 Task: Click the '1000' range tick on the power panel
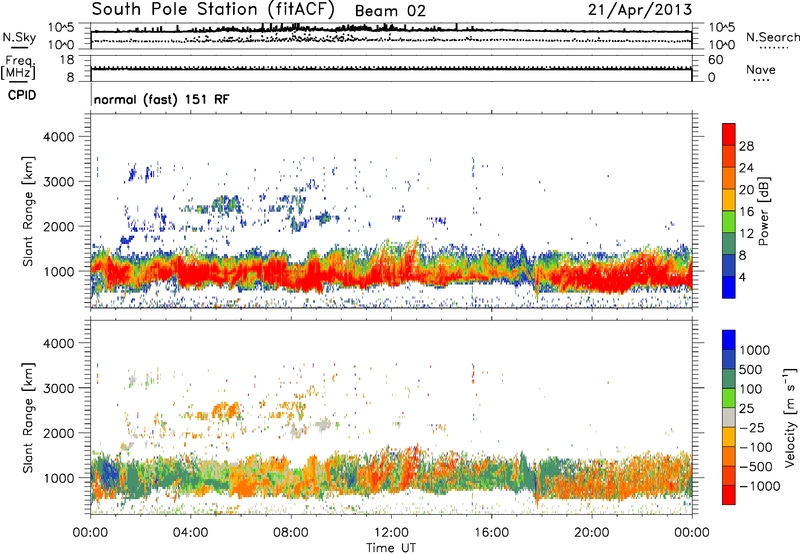pos(58,271)
